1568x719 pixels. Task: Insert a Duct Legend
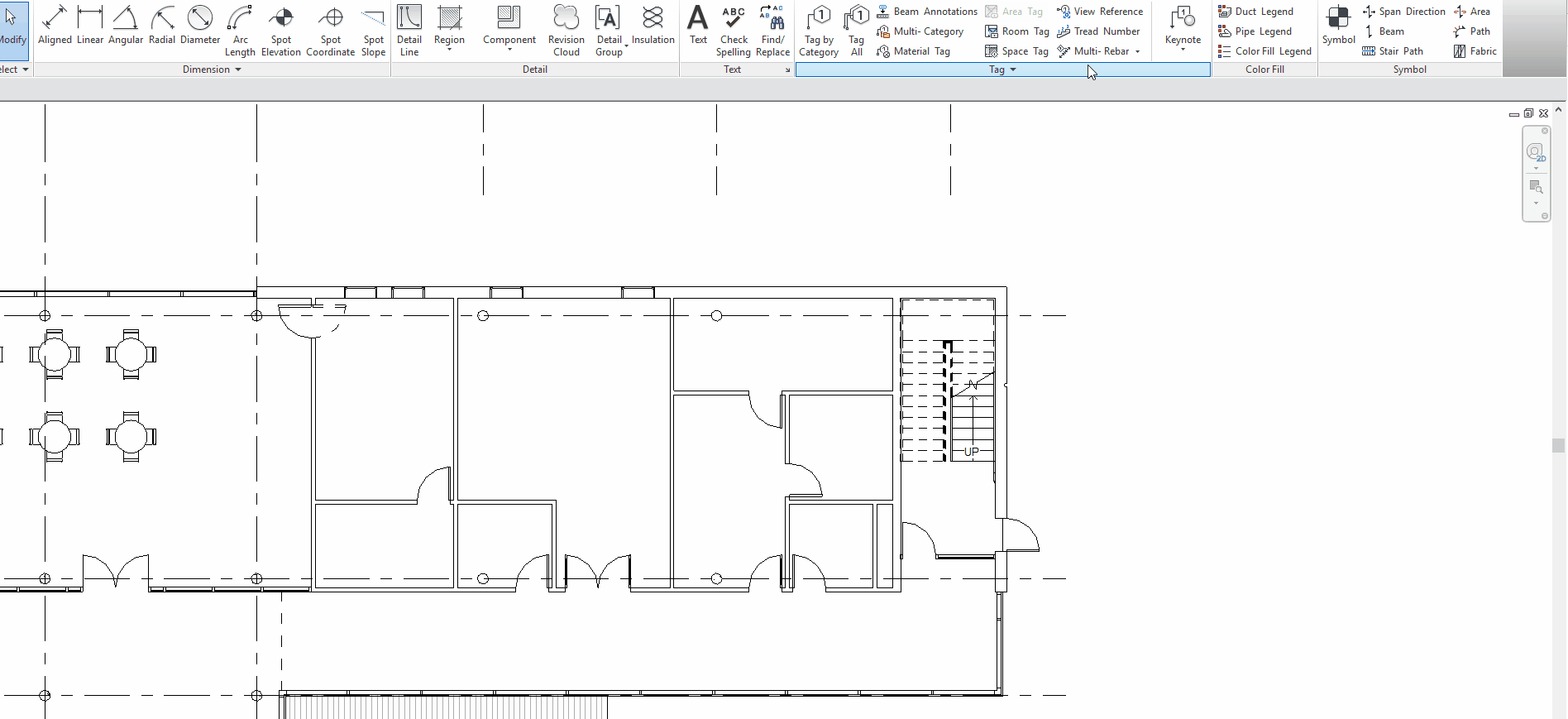pyautogui.click(x=1255, y=12)
